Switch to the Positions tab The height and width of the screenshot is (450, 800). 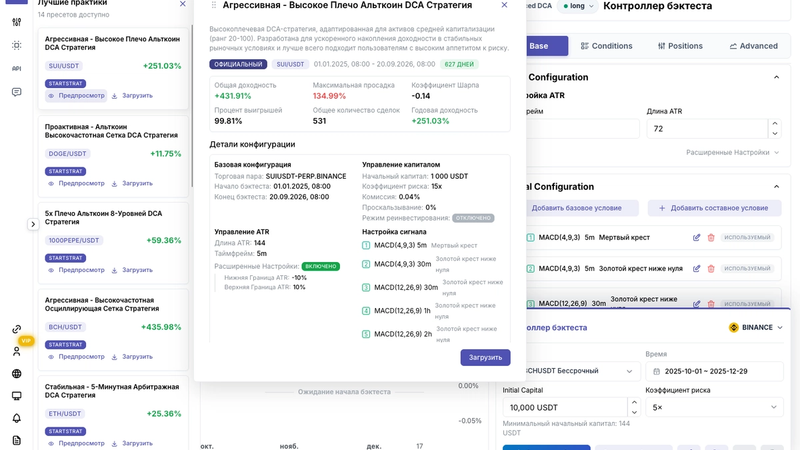point(680,46)
